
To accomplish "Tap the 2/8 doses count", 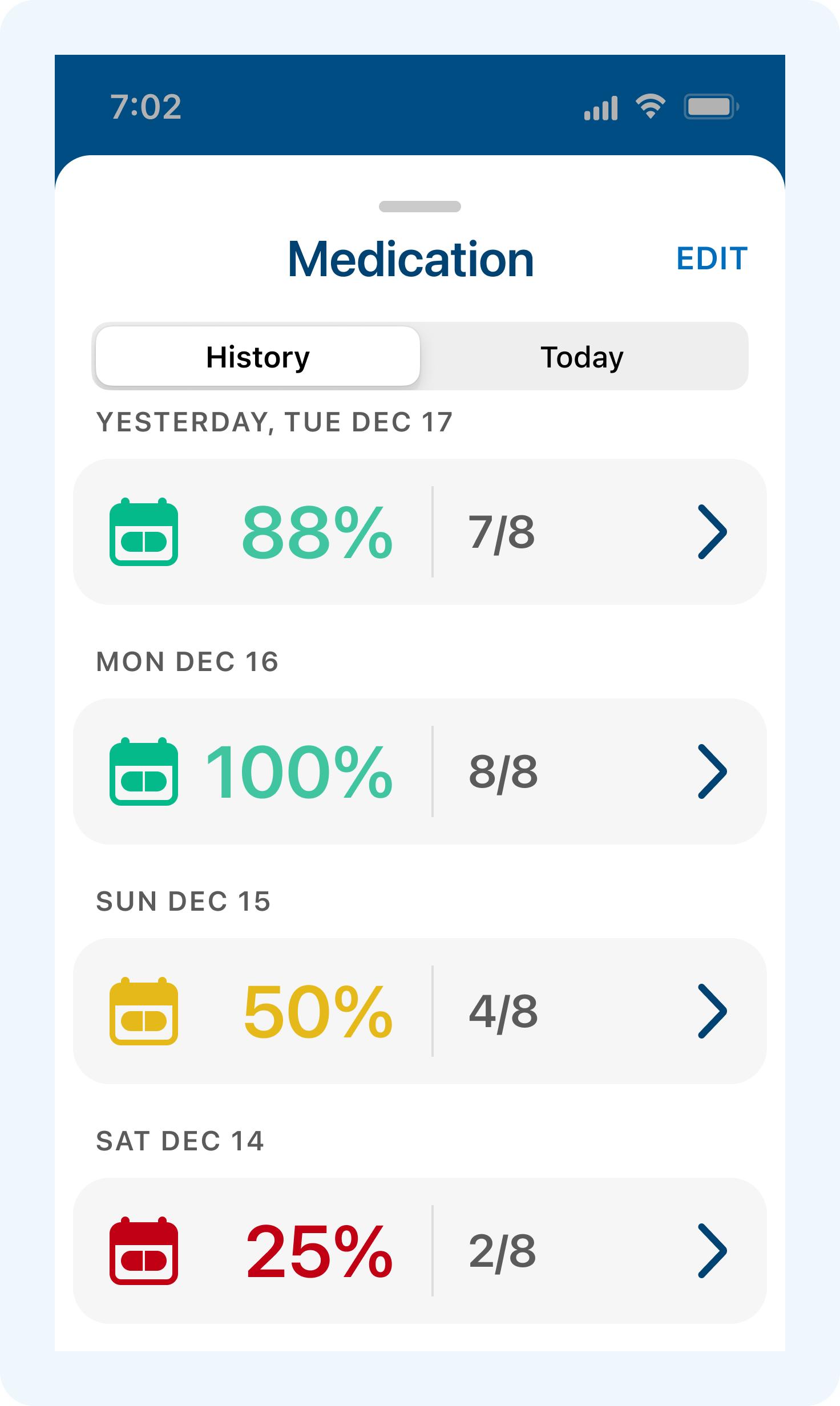I will click(x=503, y=1252).
